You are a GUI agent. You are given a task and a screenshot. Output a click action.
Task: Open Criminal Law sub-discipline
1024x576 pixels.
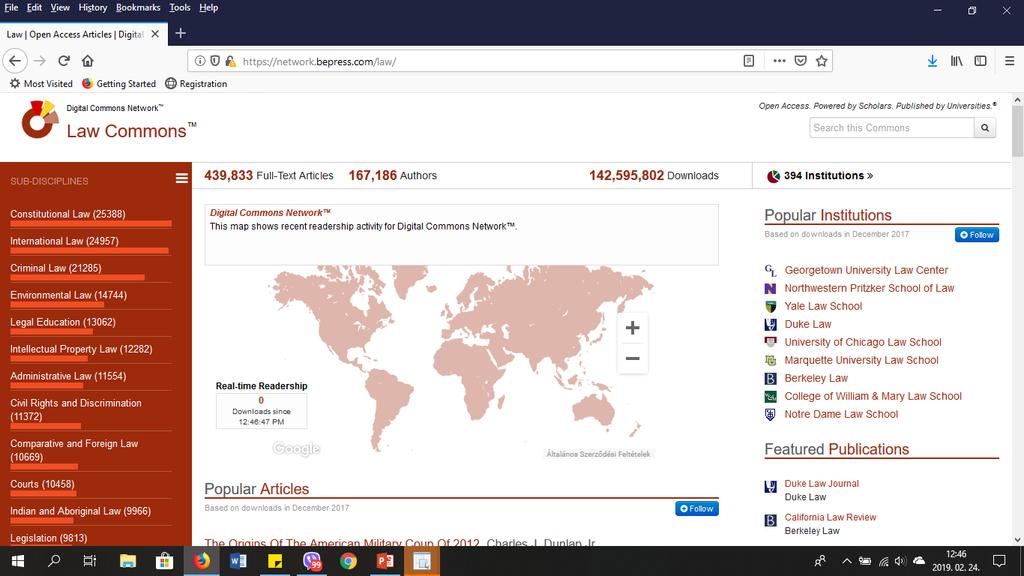[56, 268]
